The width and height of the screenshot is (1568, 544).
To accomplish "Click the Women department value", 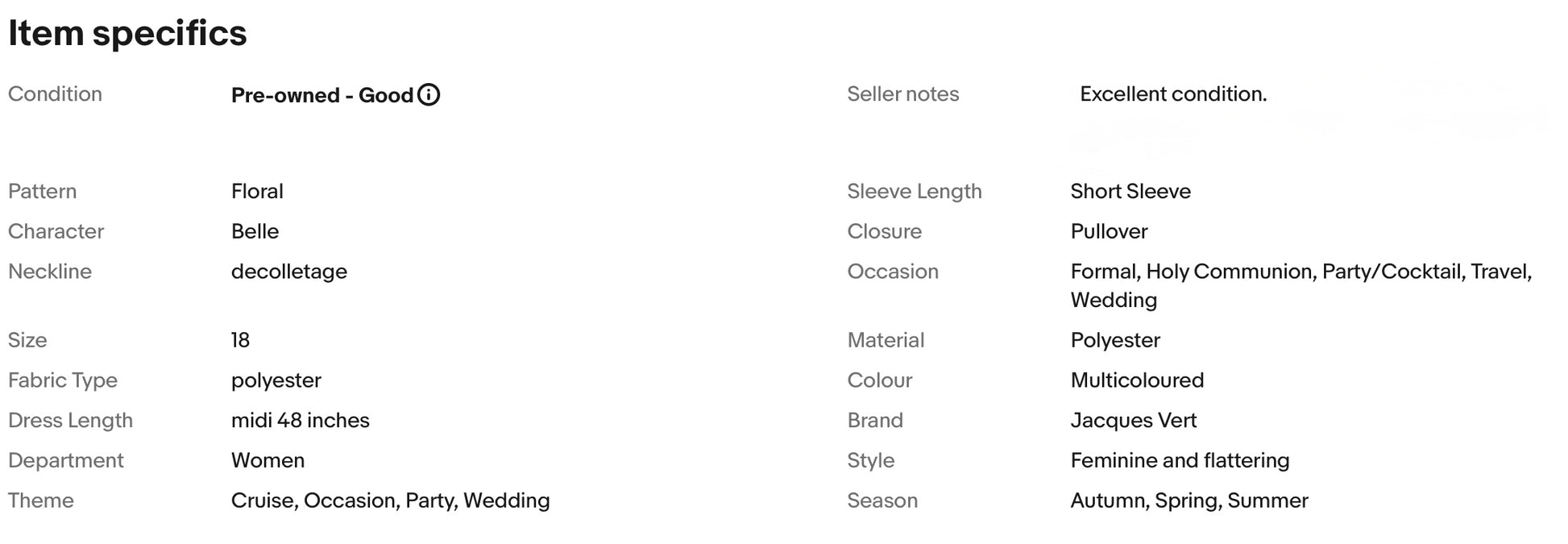I will [x=268, y=460].
